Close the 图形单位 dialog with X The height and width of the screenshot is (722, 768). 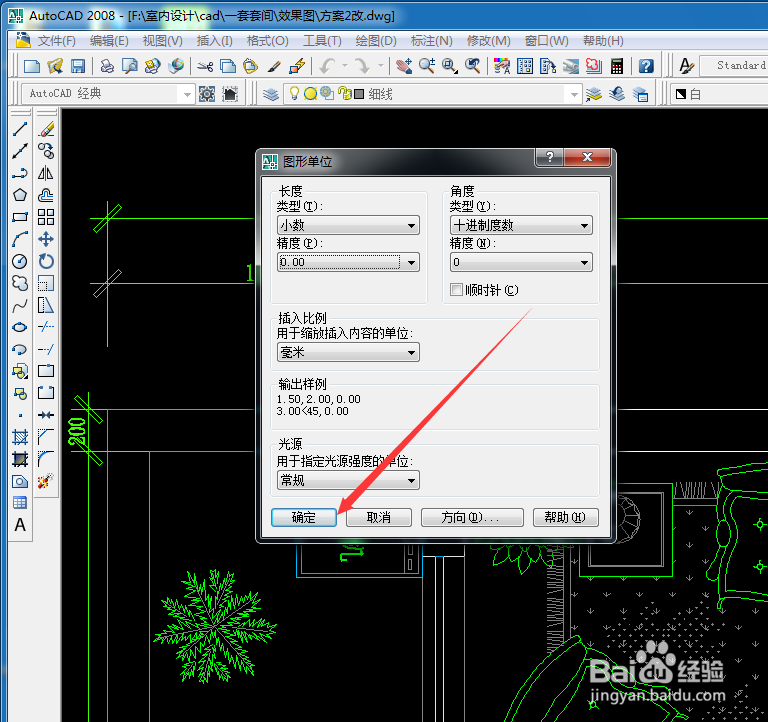click(x=587, y=157)
